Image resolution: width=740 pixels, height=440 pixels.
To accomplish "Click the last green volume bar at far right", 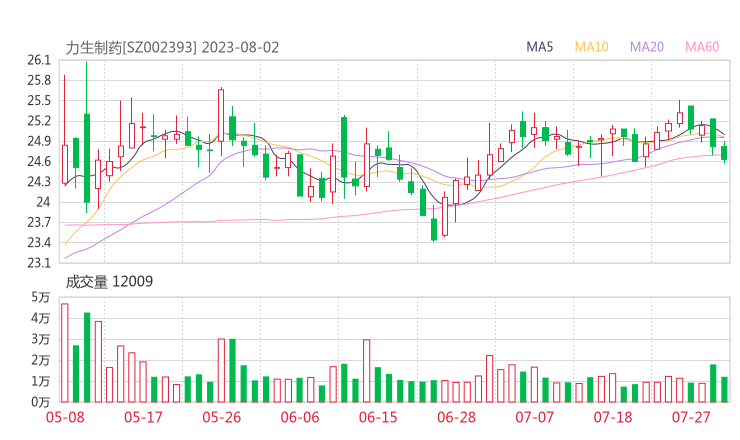I will click(724, 390).
